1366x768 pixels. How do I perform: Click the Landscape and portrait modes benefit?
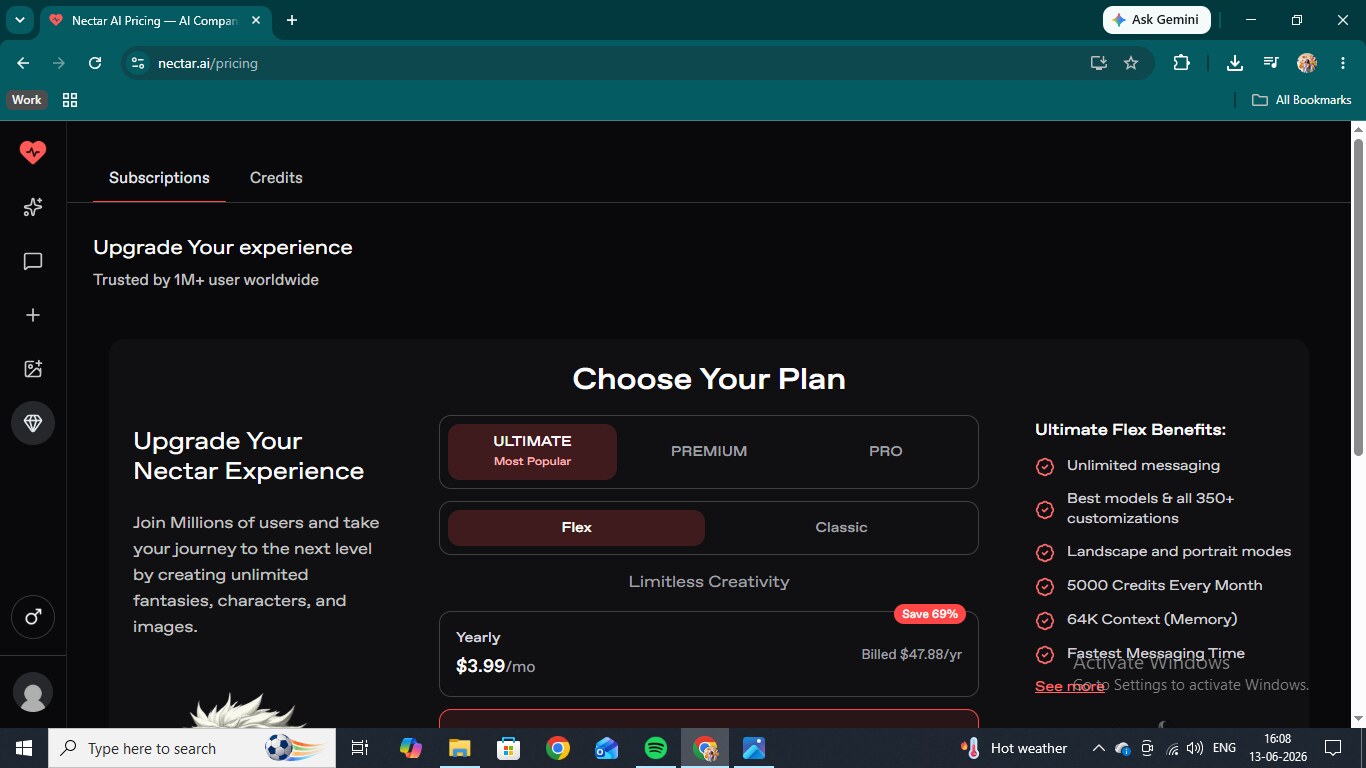[x=1179, y=552]
